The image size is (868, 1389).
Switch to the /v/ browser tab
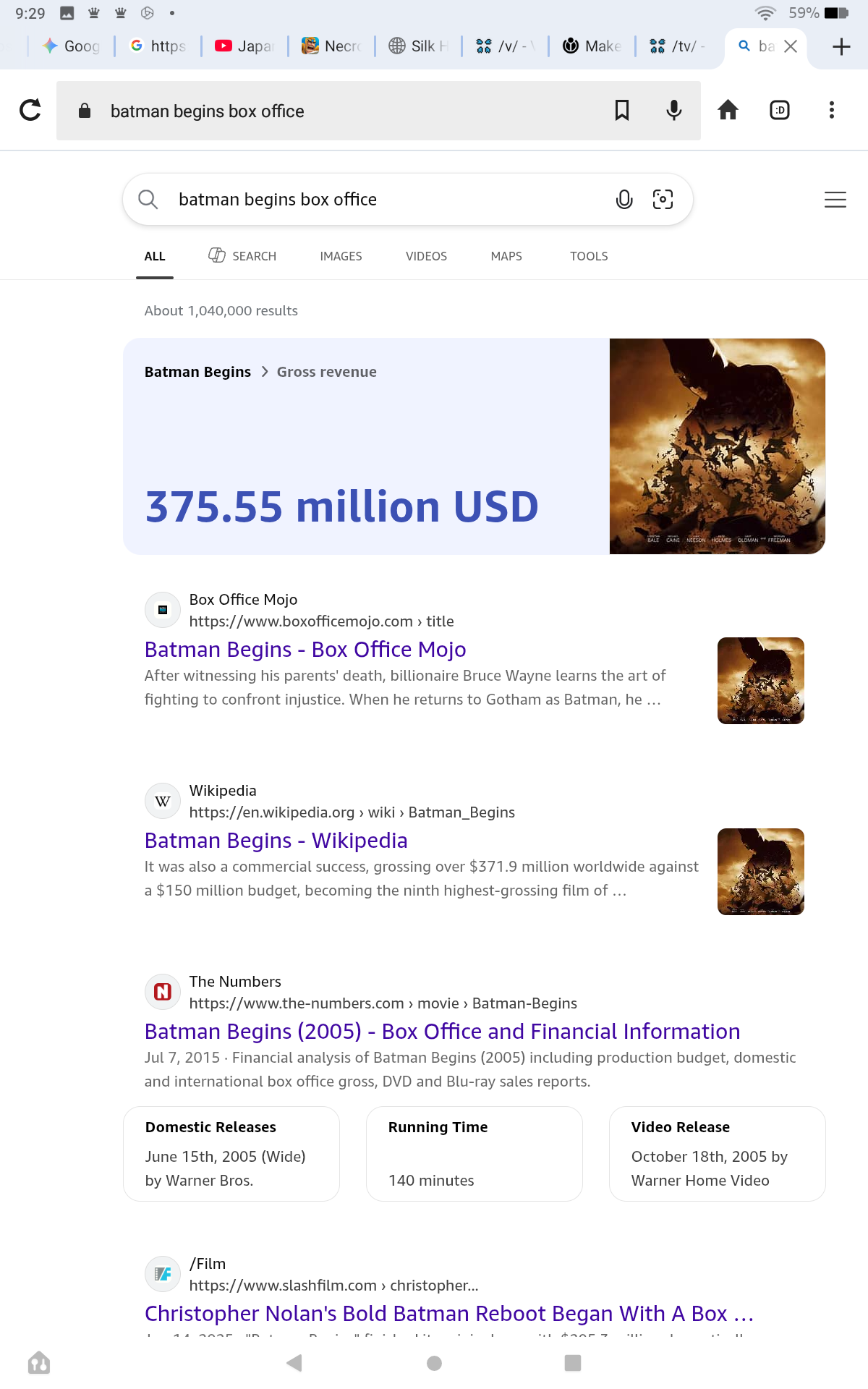505,46
